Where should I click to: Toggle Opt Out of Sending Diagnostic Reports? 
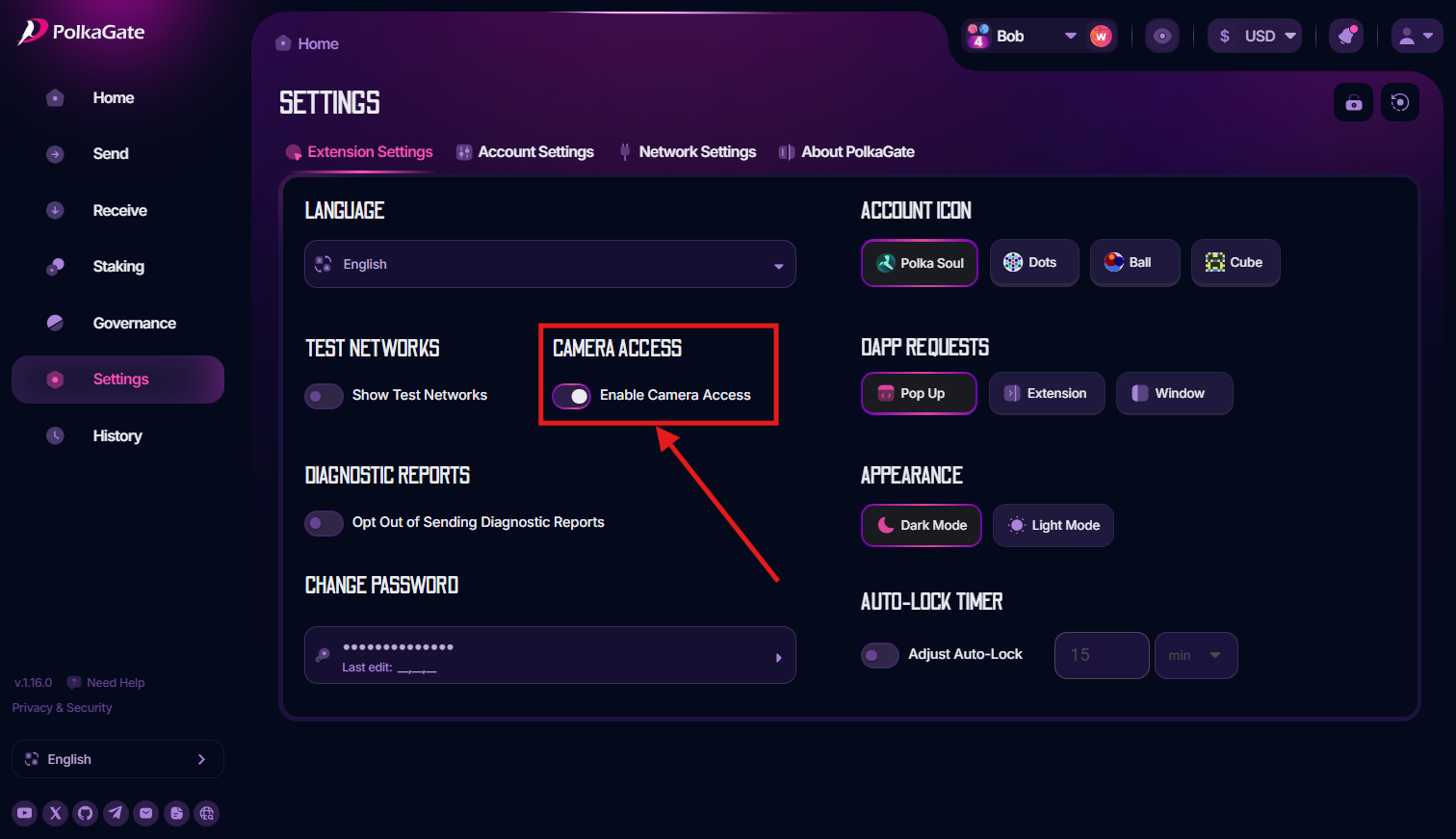click(x=324, y=523)
